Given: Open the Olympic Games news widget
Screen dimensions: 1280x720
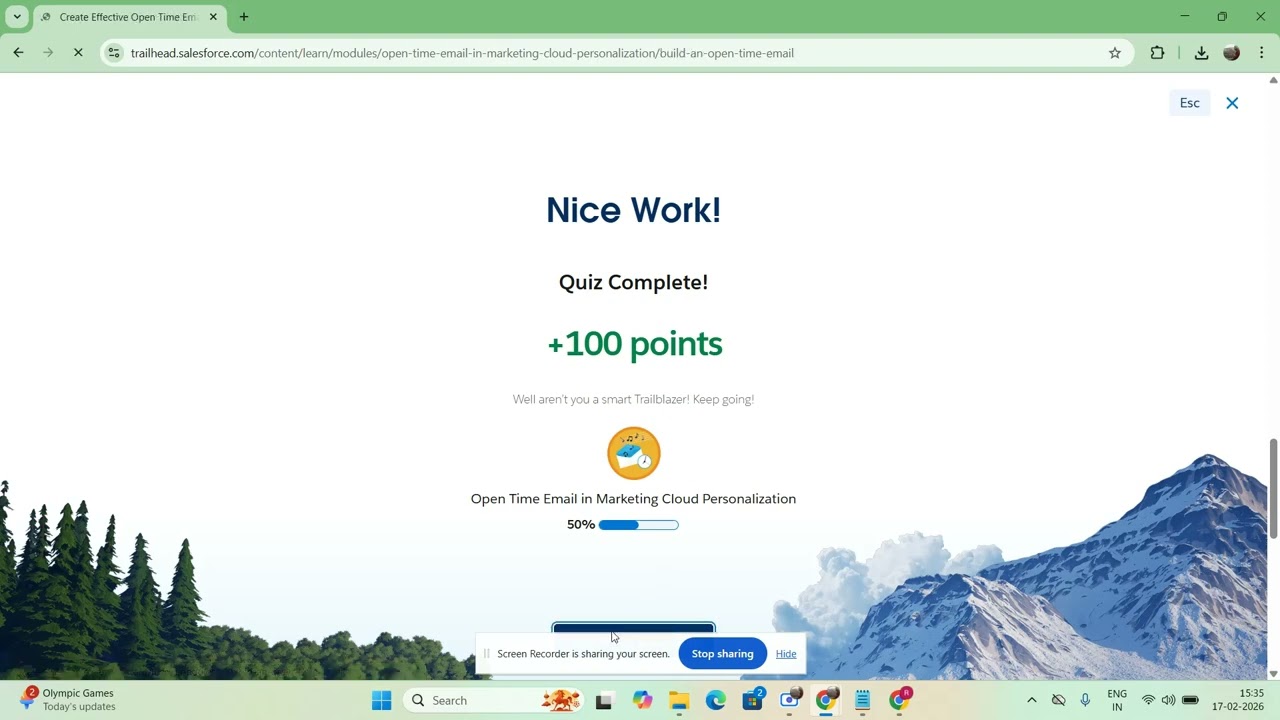Looking at the screenshot, I should point(70,700).
